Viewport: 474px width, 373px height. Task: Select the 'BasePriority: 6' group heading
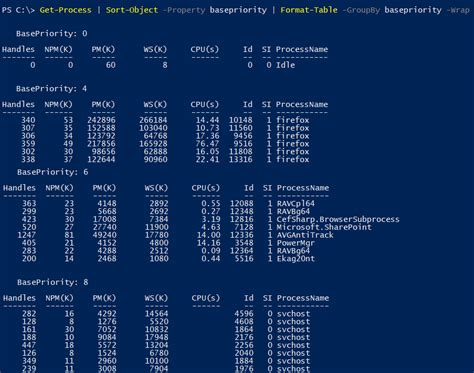click(53, 172)
